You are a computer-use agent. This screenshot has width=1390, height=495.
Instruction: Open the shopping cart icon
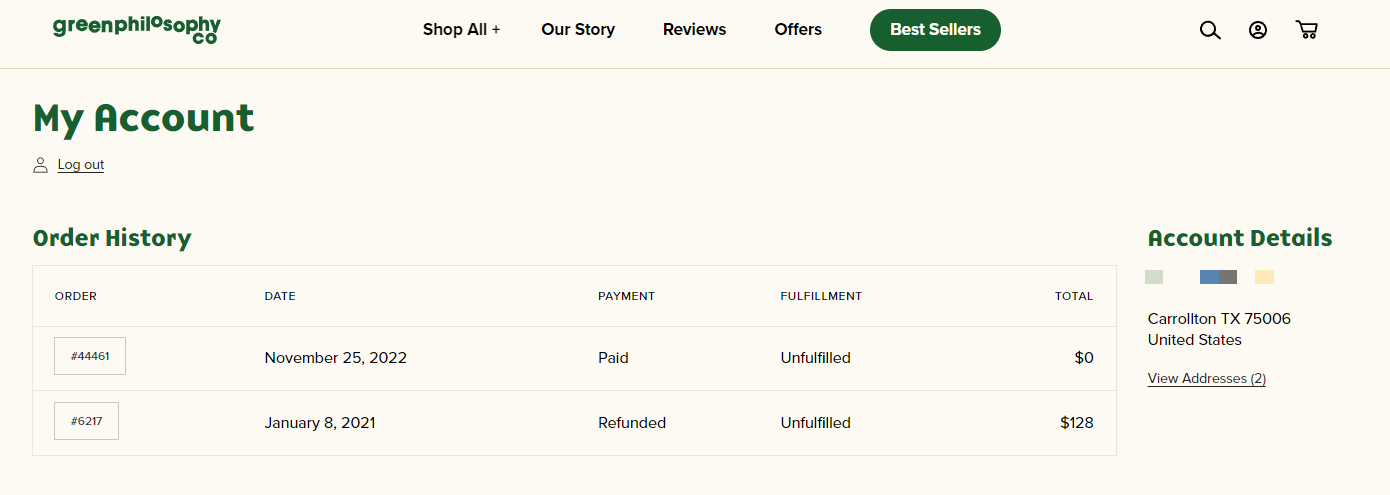(1306, 30)
